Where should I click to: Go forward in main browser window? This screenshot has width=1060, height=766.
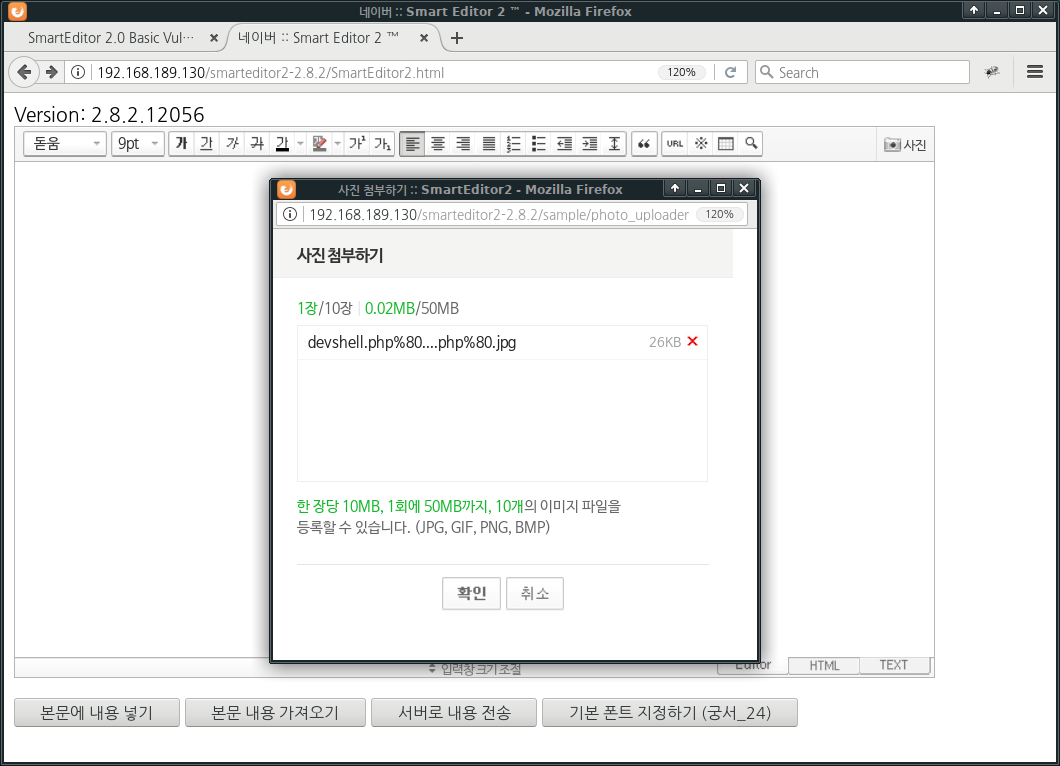[51, 72]
